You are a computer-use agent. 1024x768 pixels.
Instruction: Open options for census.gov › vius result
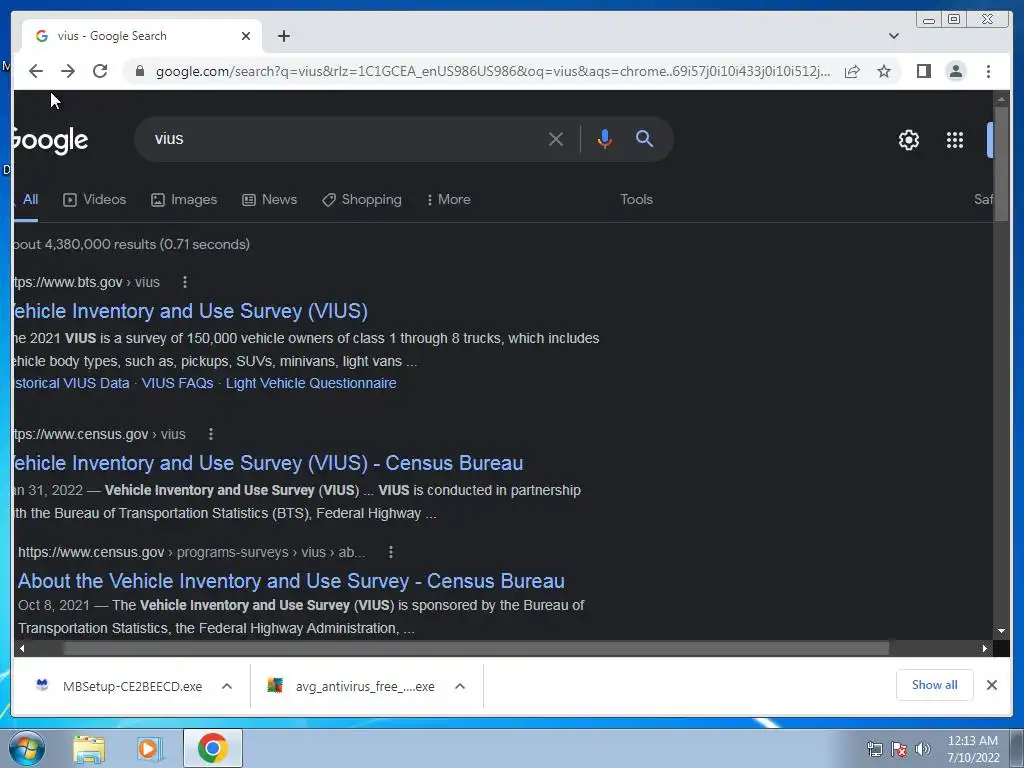tap(210, 434)
